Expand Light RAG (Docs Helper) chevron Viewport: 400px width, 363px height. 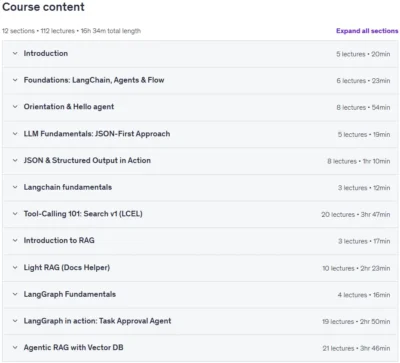15,267
